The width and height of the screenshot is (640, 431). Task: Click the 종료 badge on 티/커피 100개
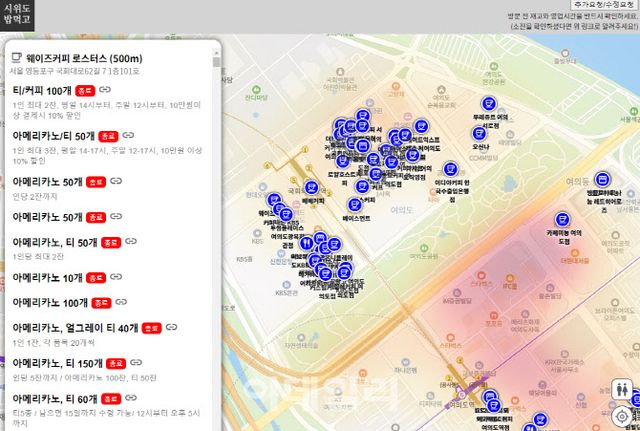click(86, 91)
